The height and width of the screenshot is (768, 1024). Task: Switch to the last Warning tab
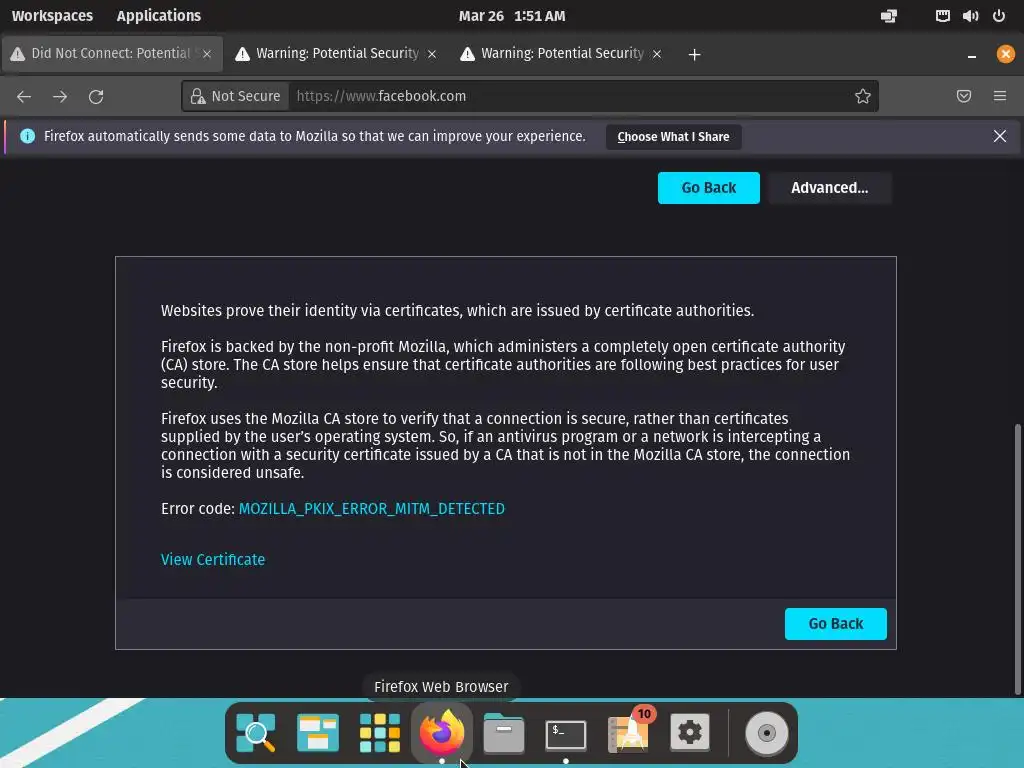pos(562,54)
